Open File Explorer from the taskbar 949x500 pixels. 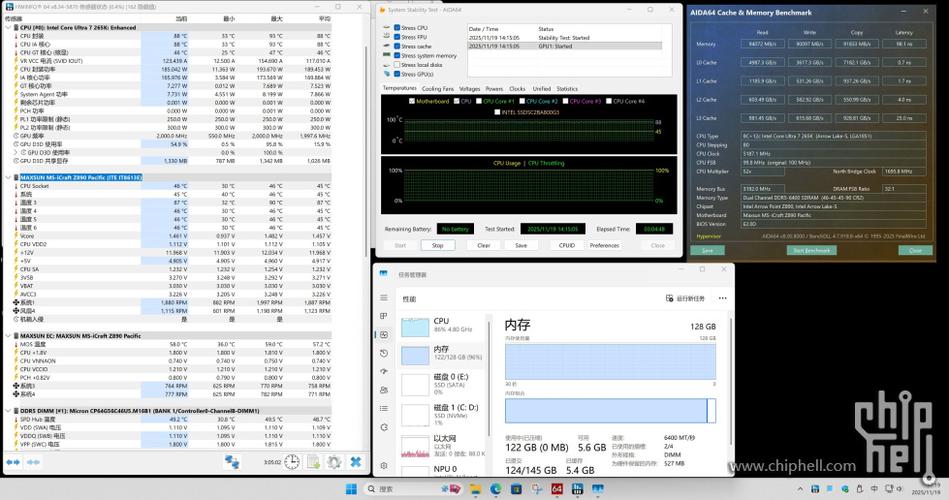pyautogui.click(x=475, y=488)
